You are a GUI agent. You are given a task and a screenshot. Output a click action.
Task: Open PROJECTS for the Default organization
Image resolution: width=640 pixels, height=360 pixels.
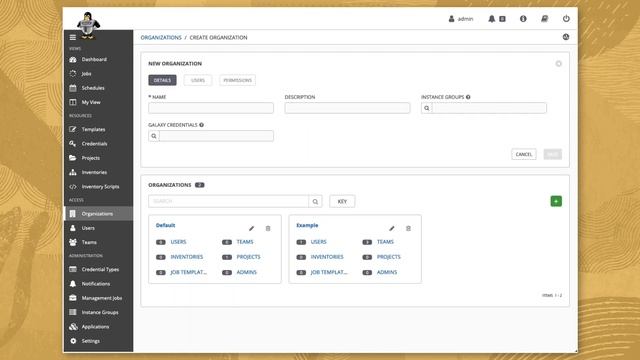(x=248, y=257)
